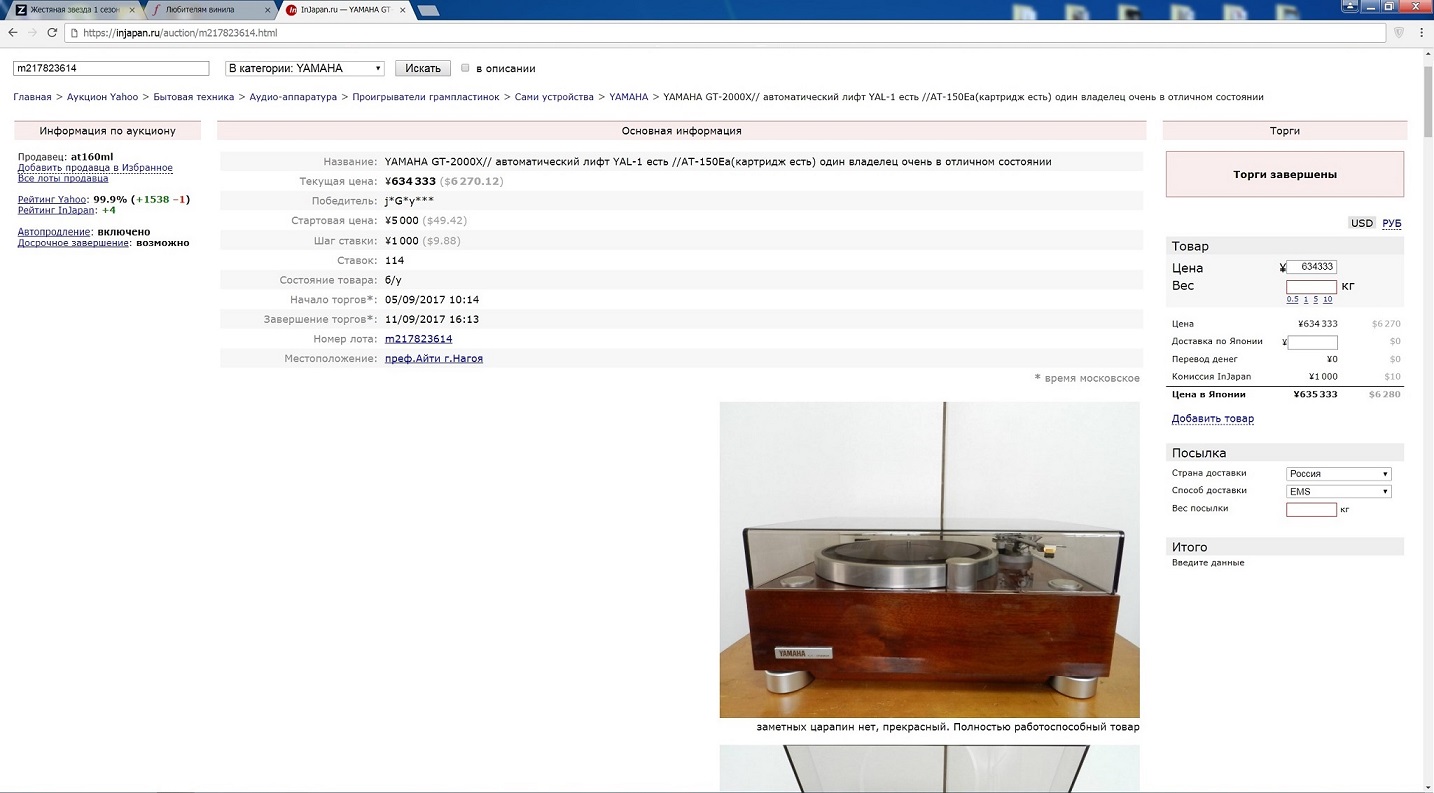Viewport: 1434px width, 793px height.
Task: Close the 'Любителям винила' tab
Action: [267, 10]
